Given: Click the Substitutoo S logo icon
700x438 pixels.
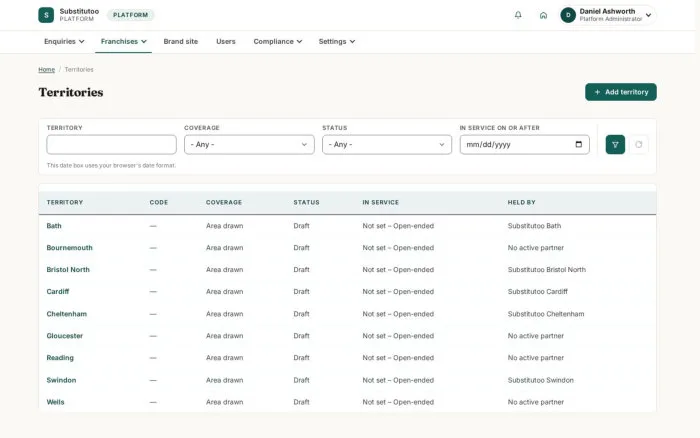Looking at the screenshot, I should [46, 15].
